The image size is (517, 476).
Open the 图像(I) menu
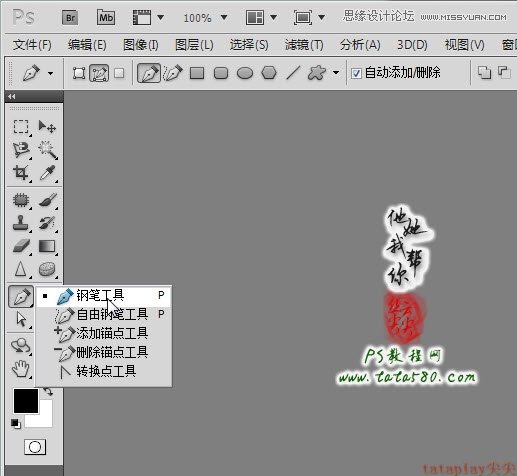tap(141, 45)
